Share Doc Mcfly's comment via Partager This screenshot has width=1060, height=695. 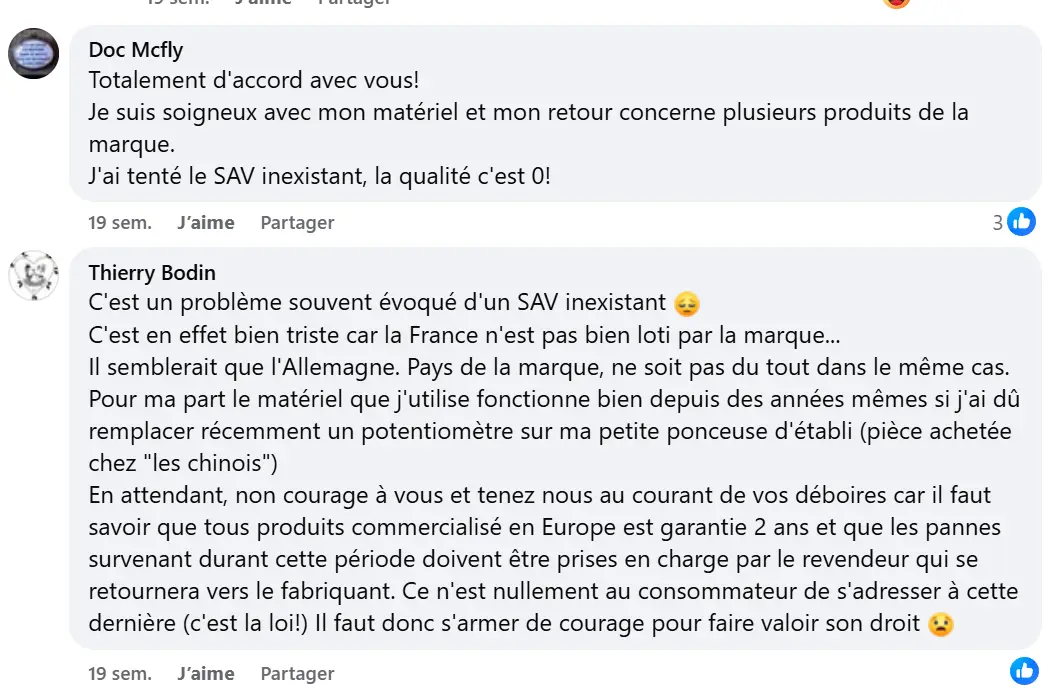[x=297, y=223]
